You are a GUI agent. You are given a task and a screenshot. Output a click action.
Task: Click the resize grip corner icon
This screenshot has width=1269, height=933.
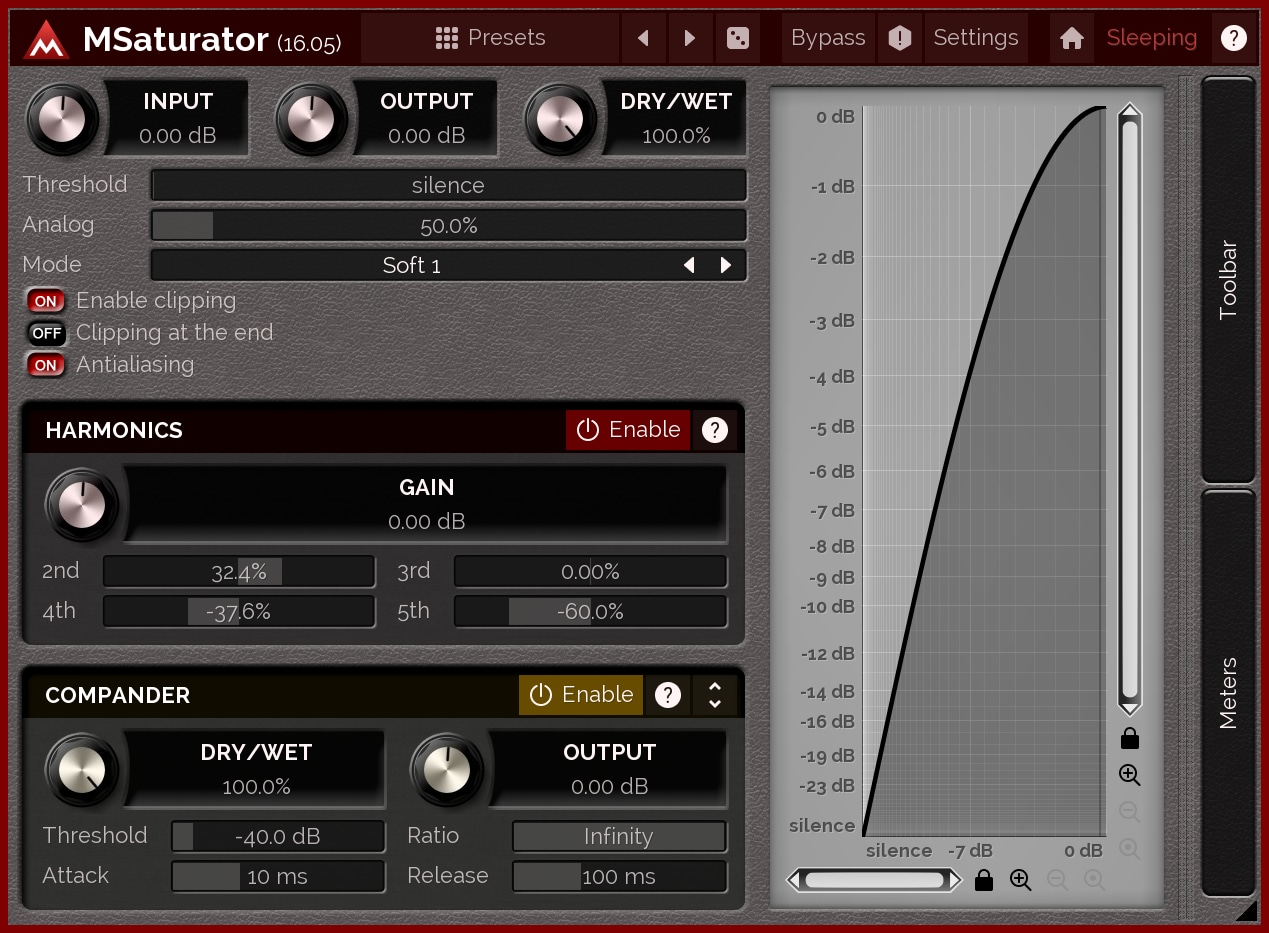[x=1245, y=909]
